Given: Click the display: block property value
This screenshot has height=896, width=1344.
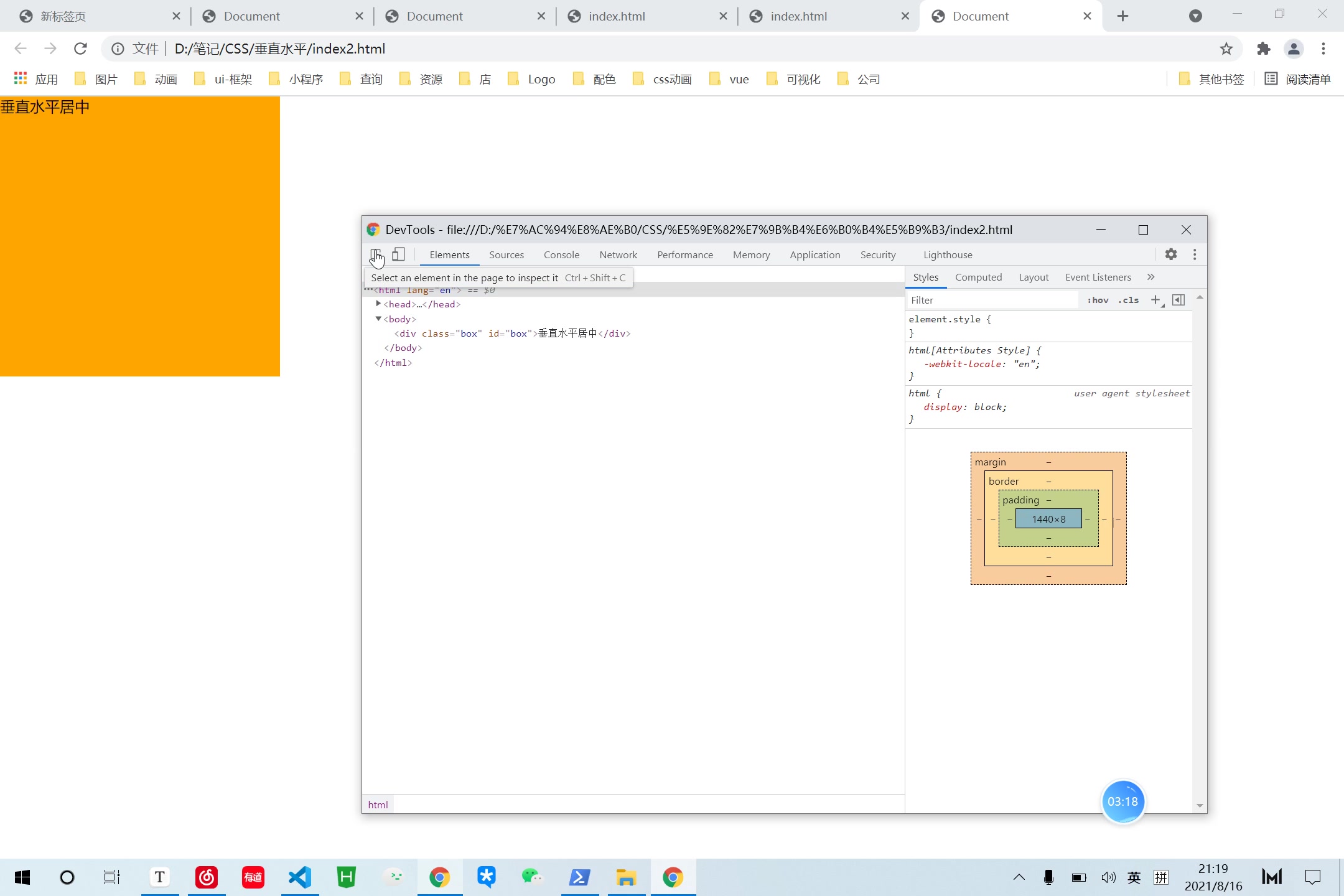Looking at the screenshot, I should [989, 407].
